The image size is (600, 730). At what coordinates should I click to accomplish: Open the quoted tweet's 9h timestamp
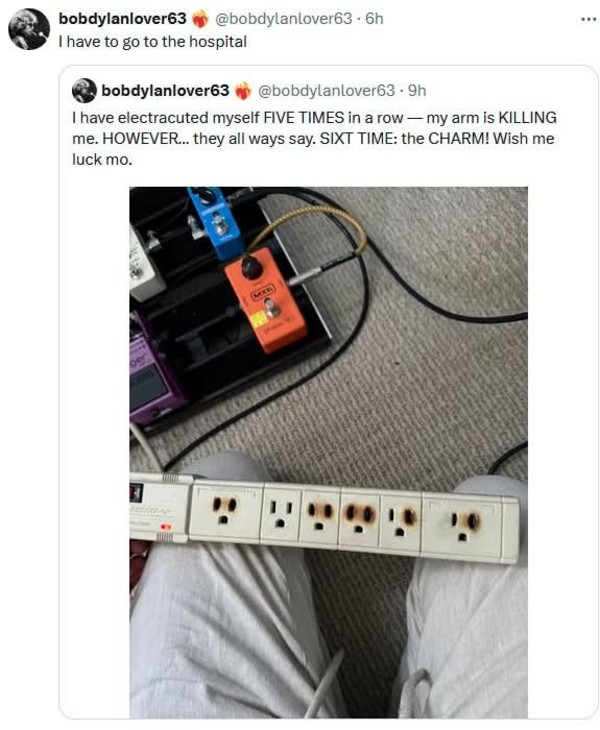[x=417, y=91]
